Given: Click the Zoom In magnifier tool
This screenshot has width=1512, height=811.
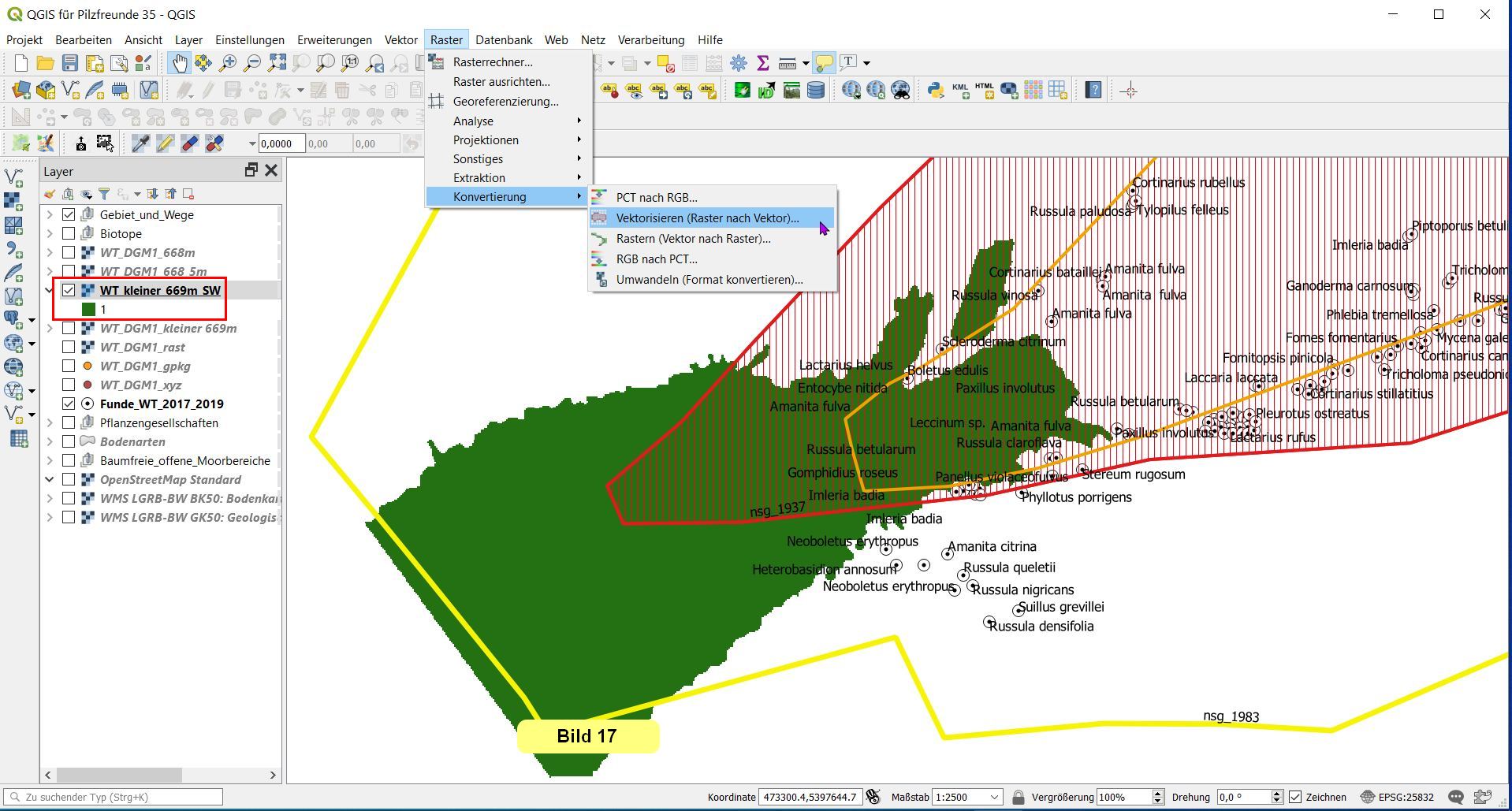Looking at the screenshot, I should point(228,63).
